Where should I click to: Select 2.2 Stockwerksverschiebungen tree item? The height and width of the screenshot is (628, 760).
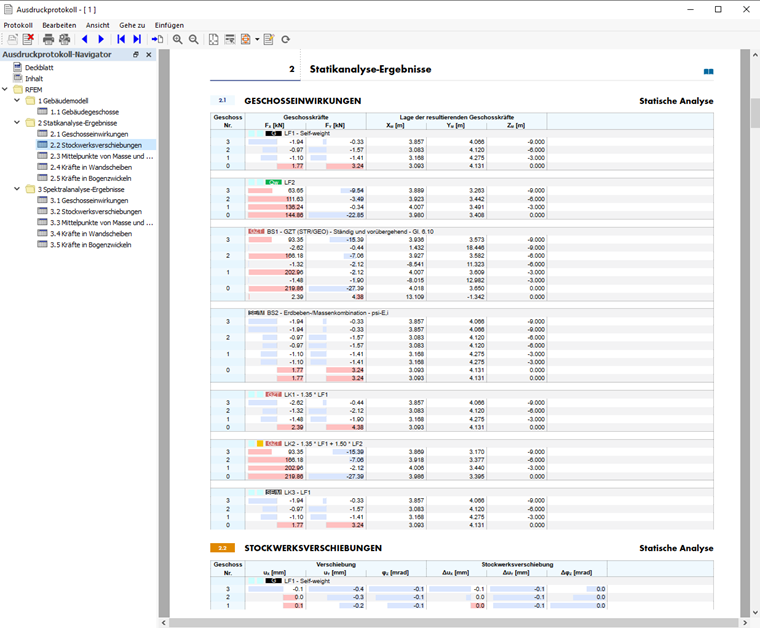pyautogui.click(x=96, y=145)
